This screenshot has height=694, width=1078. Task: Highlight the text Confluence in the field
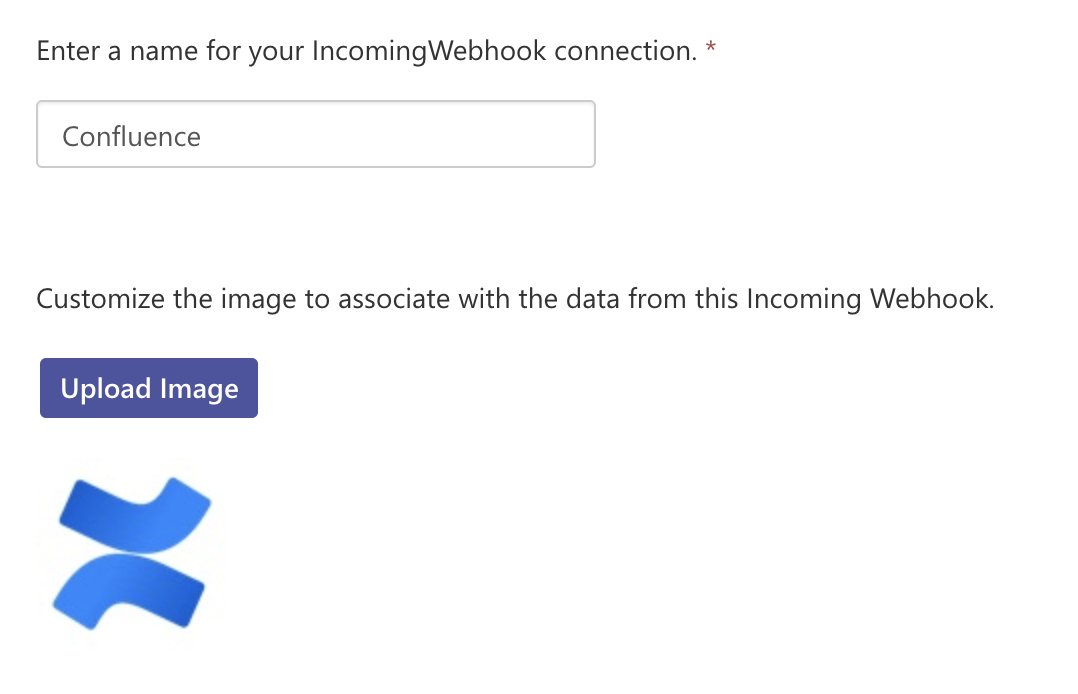(131, 136)
